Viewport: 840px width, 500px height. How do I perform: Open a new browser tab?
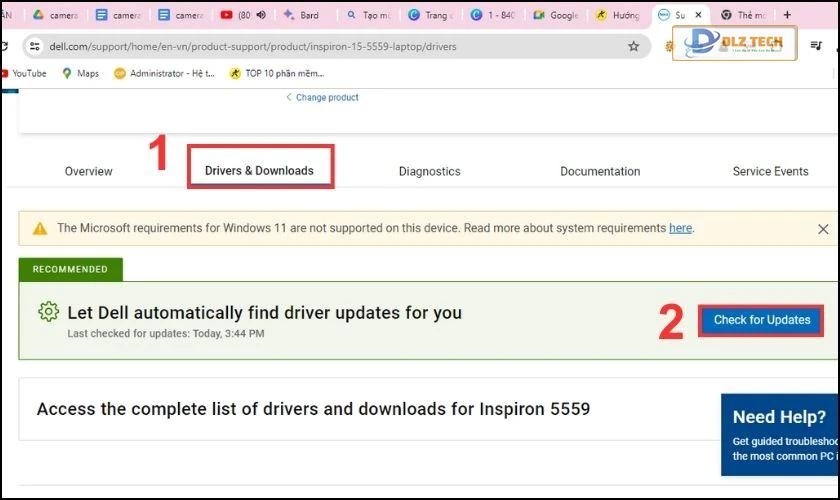pos(787,15)
